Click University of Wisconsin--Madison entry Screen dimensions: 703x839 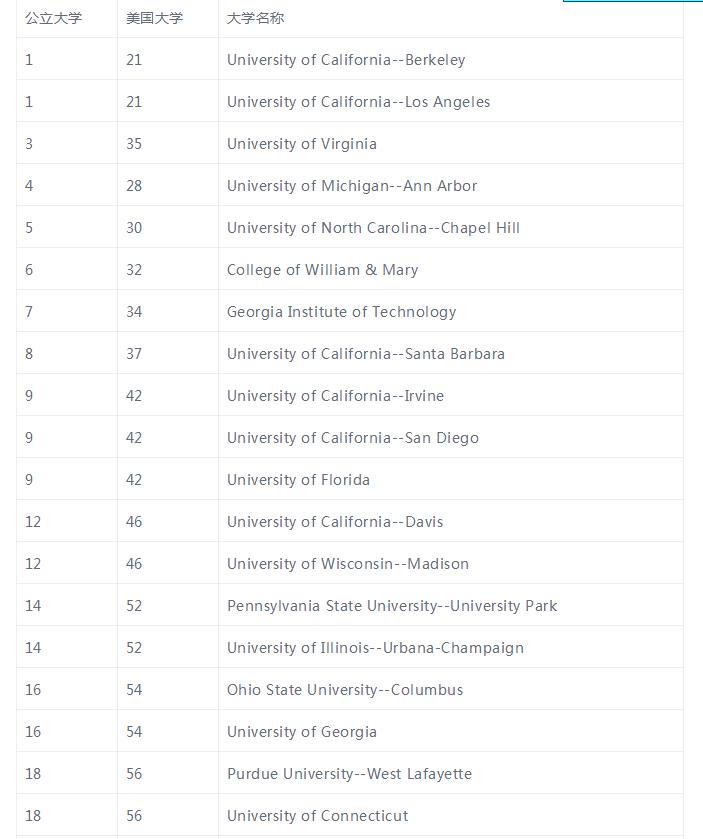348,564
